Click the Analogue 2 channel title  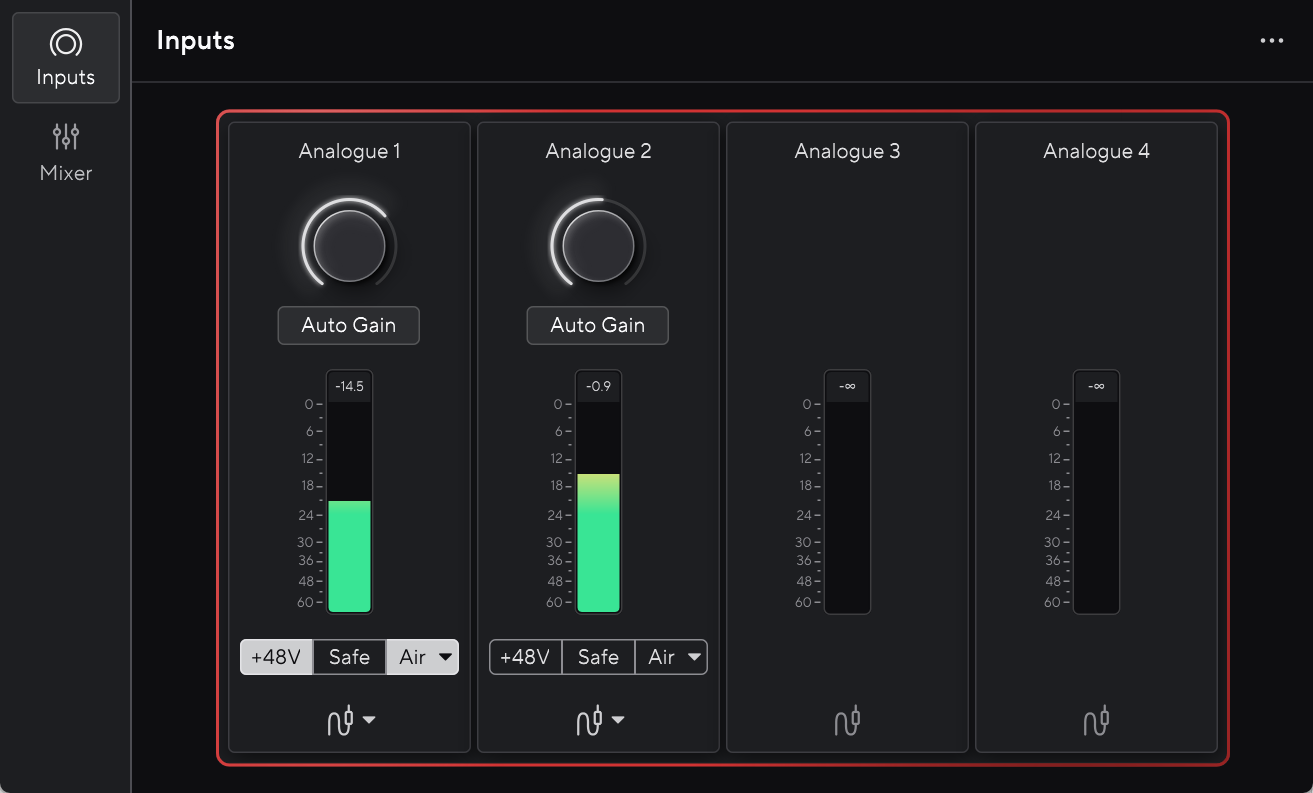coord(598,151)
